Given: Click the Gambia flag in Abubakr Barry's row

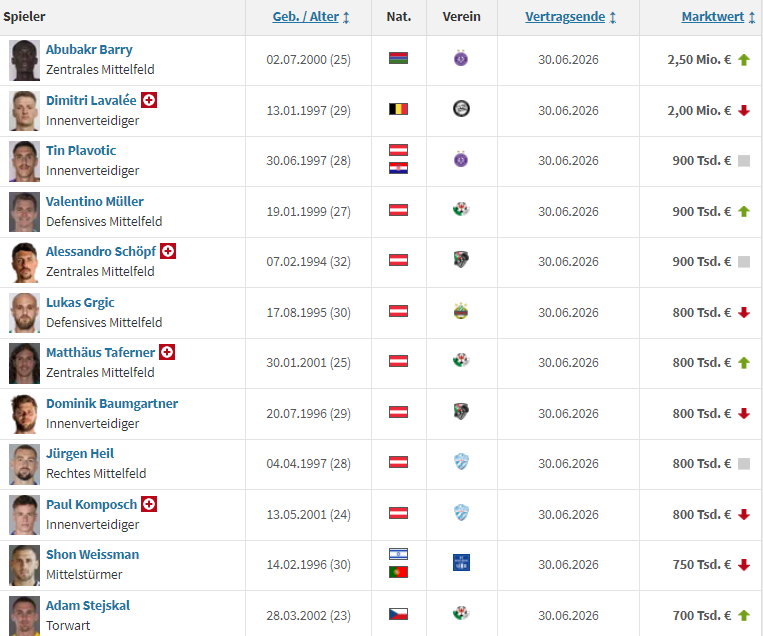Looking at the screenshot, I should 398,59.
